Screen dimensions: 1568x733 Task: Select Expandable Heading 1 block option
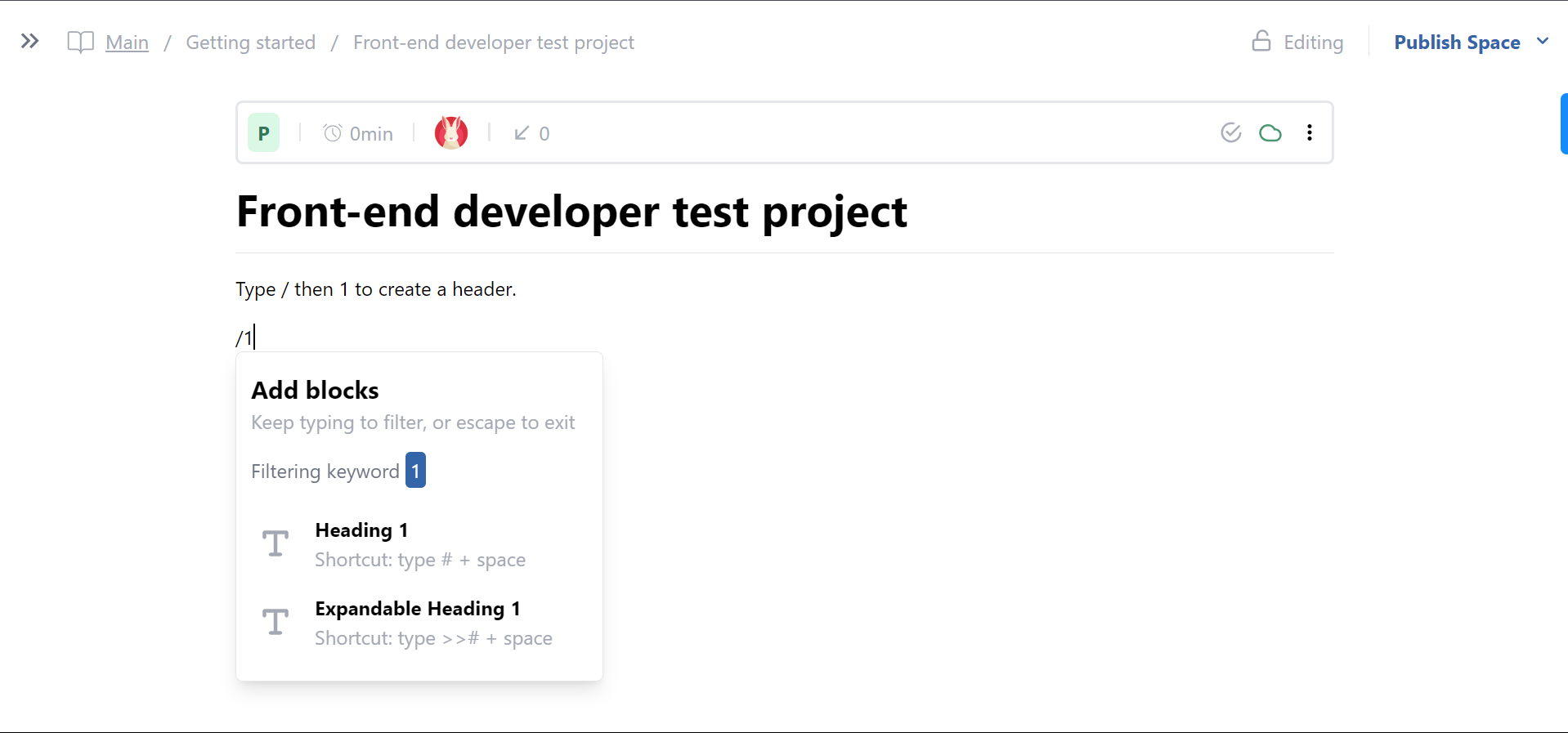pos(419,623)
